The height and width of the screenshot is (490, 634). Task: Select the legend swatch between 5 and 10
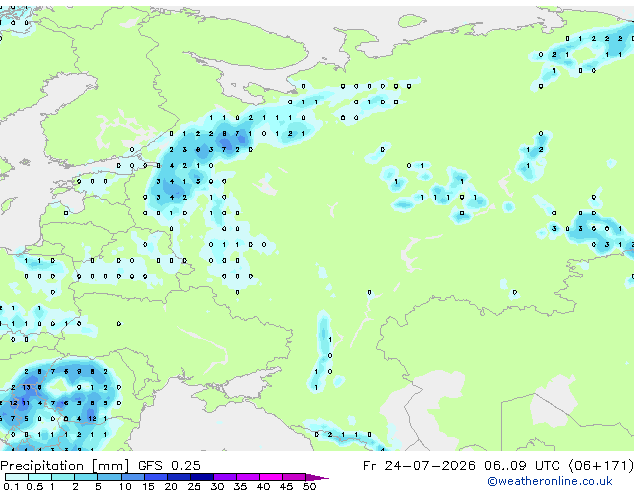point(109,477)
